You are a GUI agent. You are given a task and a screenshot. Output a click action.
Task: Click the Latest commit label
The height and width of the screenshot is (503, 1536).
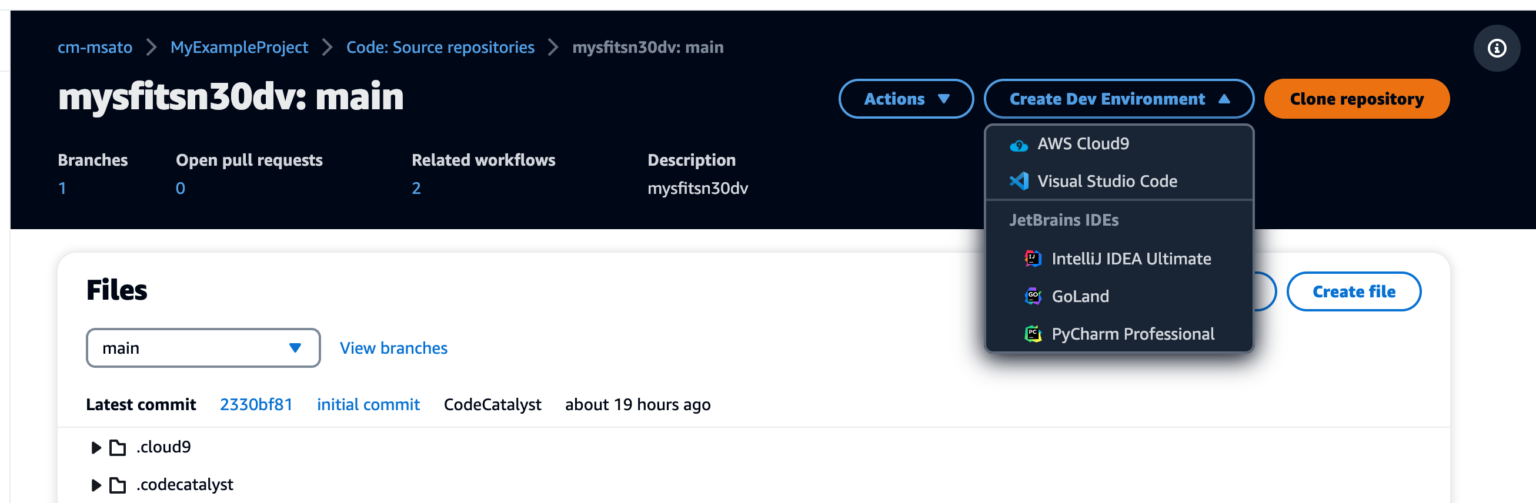[x=141, y=405]
